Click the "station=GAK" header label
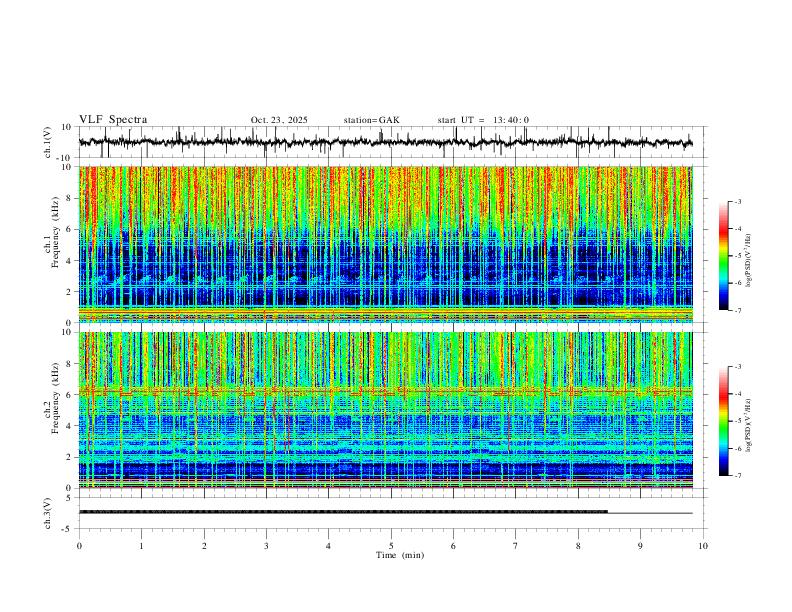Image resolution: width=792 pixels, height=612 pixels. (371, 120)
